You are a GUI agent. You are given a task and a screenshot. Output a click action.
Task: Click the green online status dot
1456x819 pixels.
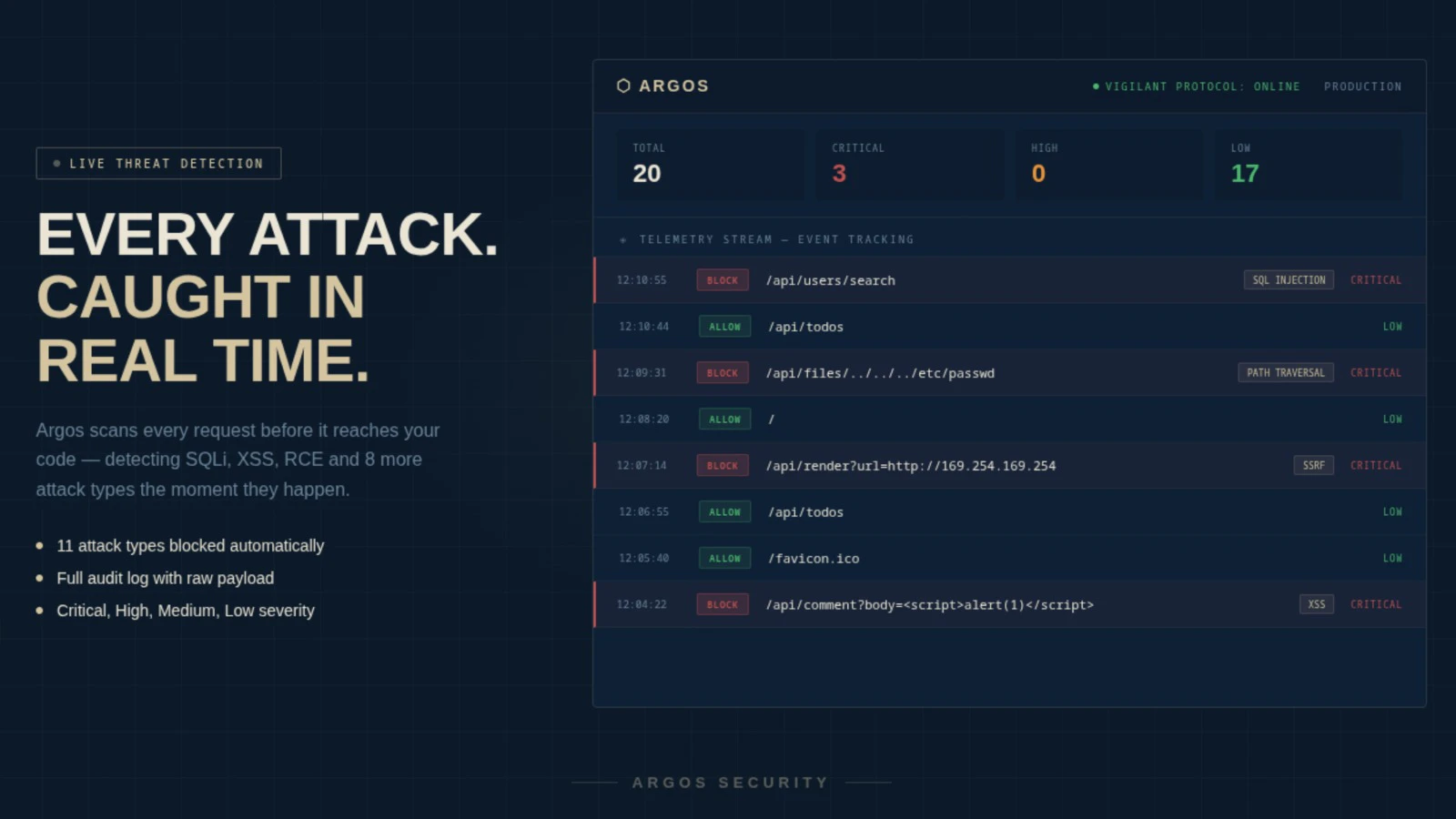[1096, 86]
